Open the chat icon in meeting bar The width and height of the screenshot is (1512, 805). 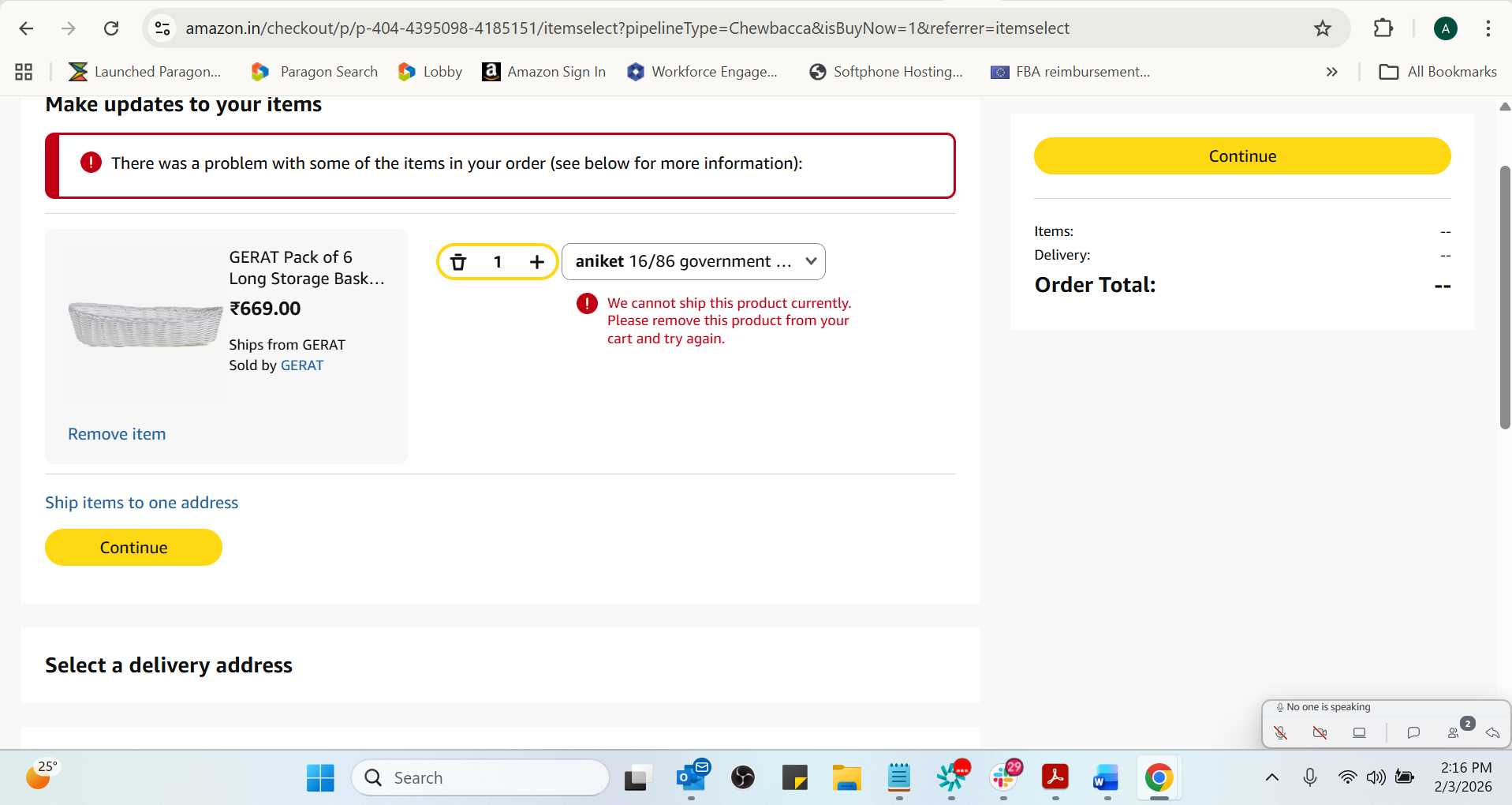1413,733
